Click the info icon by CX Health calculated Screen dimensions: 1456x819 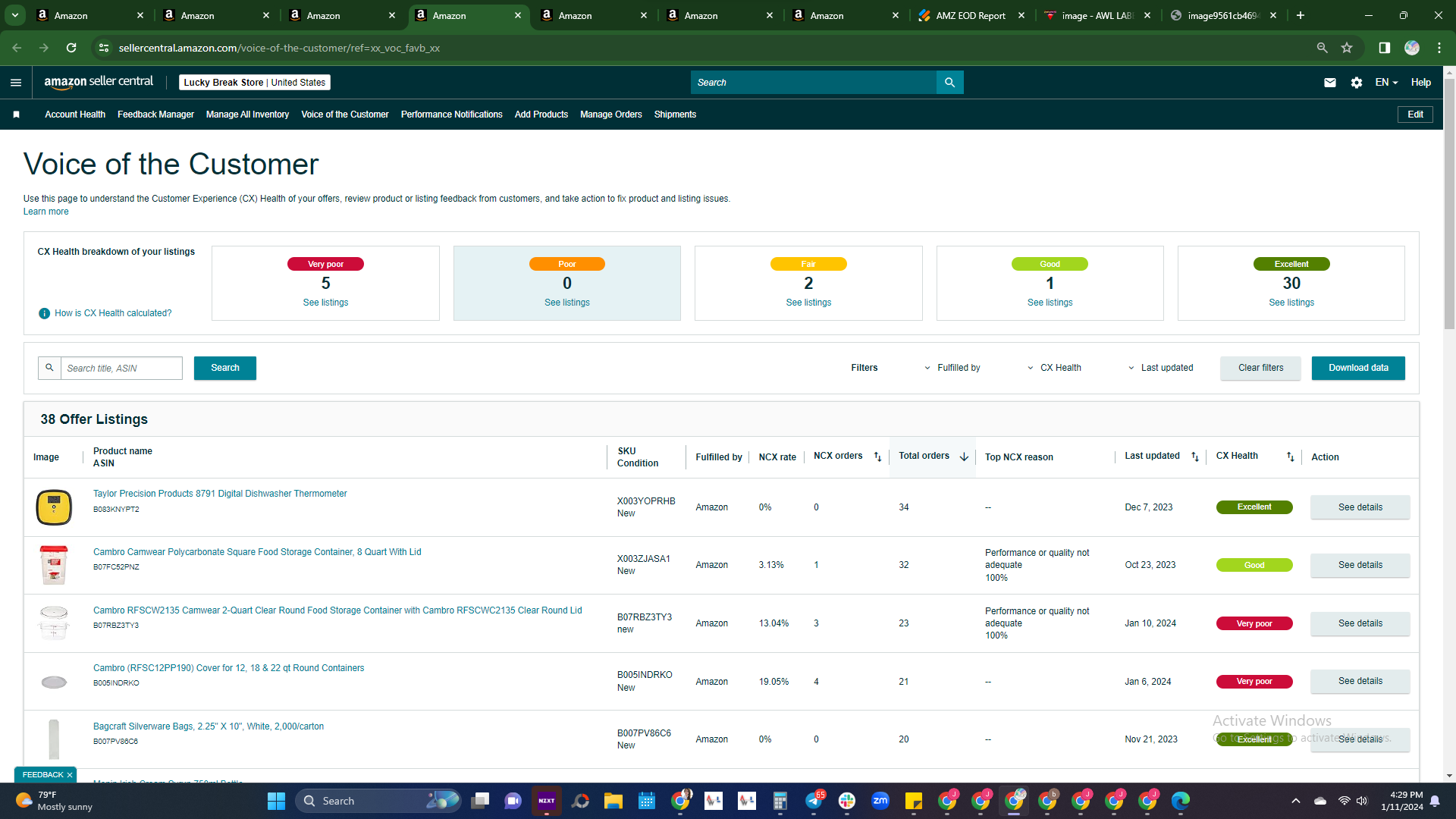tap(45, 313)
